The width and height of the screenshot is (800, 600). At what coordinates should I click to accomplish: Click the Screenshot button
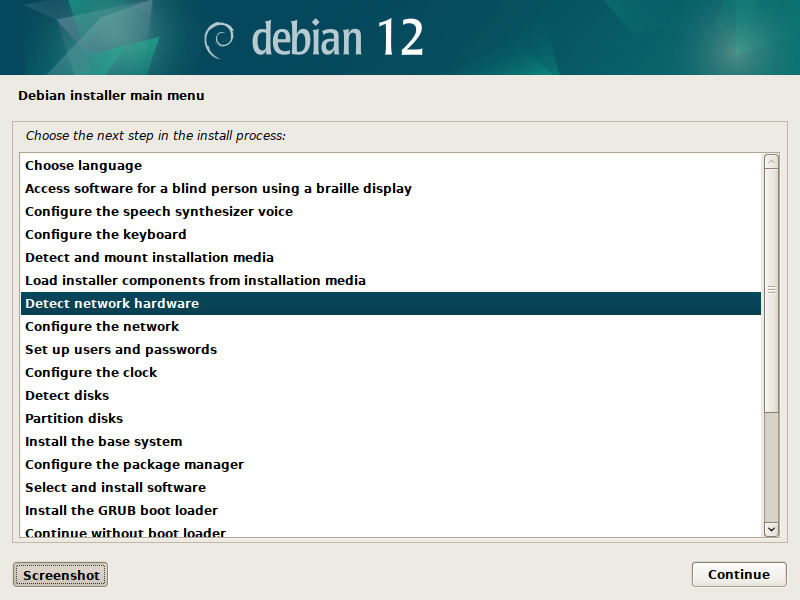pyautogui.click(x=61, y=574)
